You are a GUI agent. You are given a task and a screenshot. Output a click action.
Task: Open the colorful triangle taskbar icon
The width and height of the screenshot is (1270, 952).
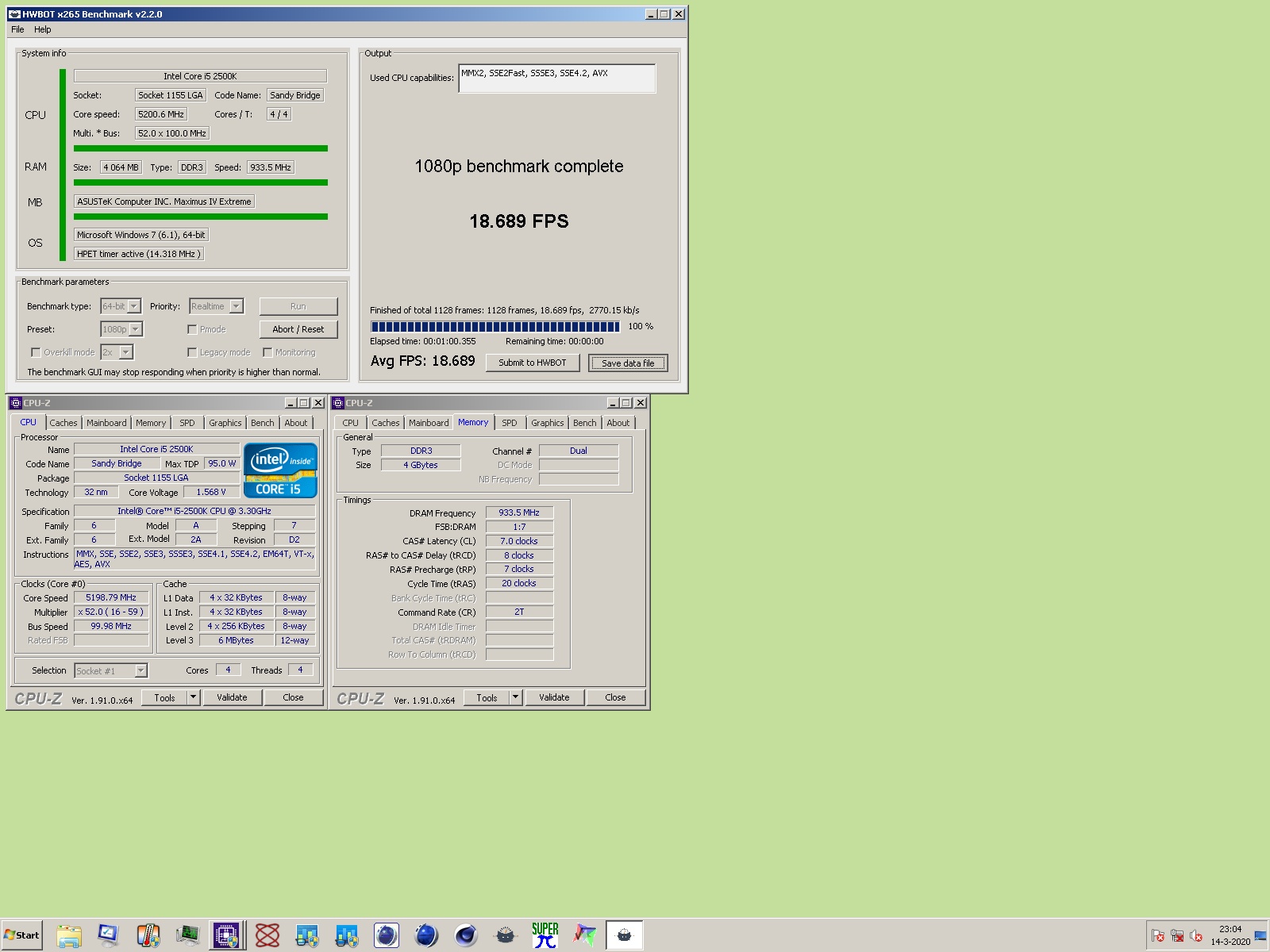pos(585,935)
